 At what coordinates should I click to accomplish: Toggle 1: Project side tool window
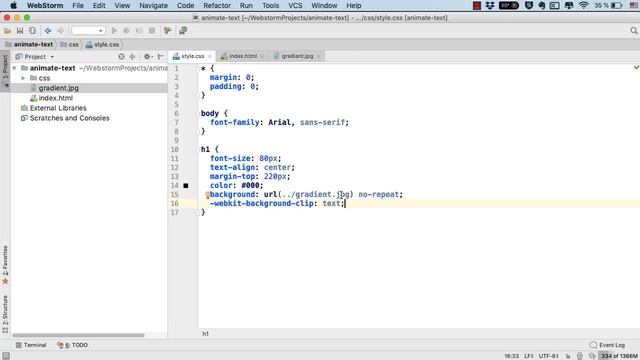click(5, 70)
